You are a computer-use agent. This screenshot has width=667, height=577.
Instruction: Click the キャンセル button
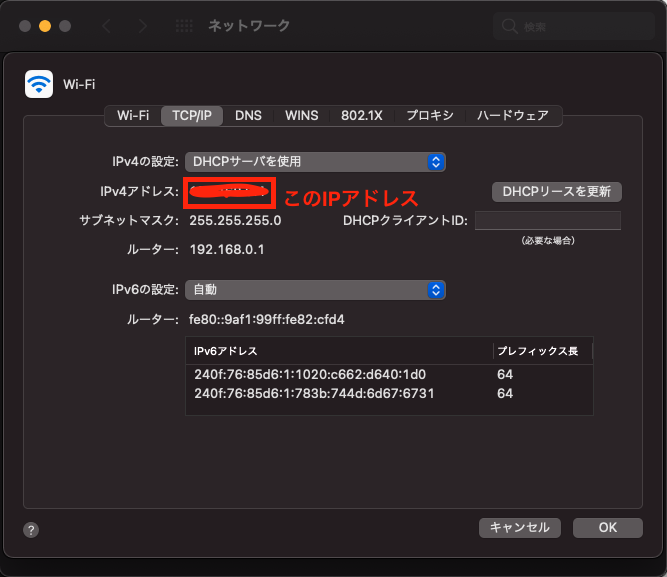point(520,528)
